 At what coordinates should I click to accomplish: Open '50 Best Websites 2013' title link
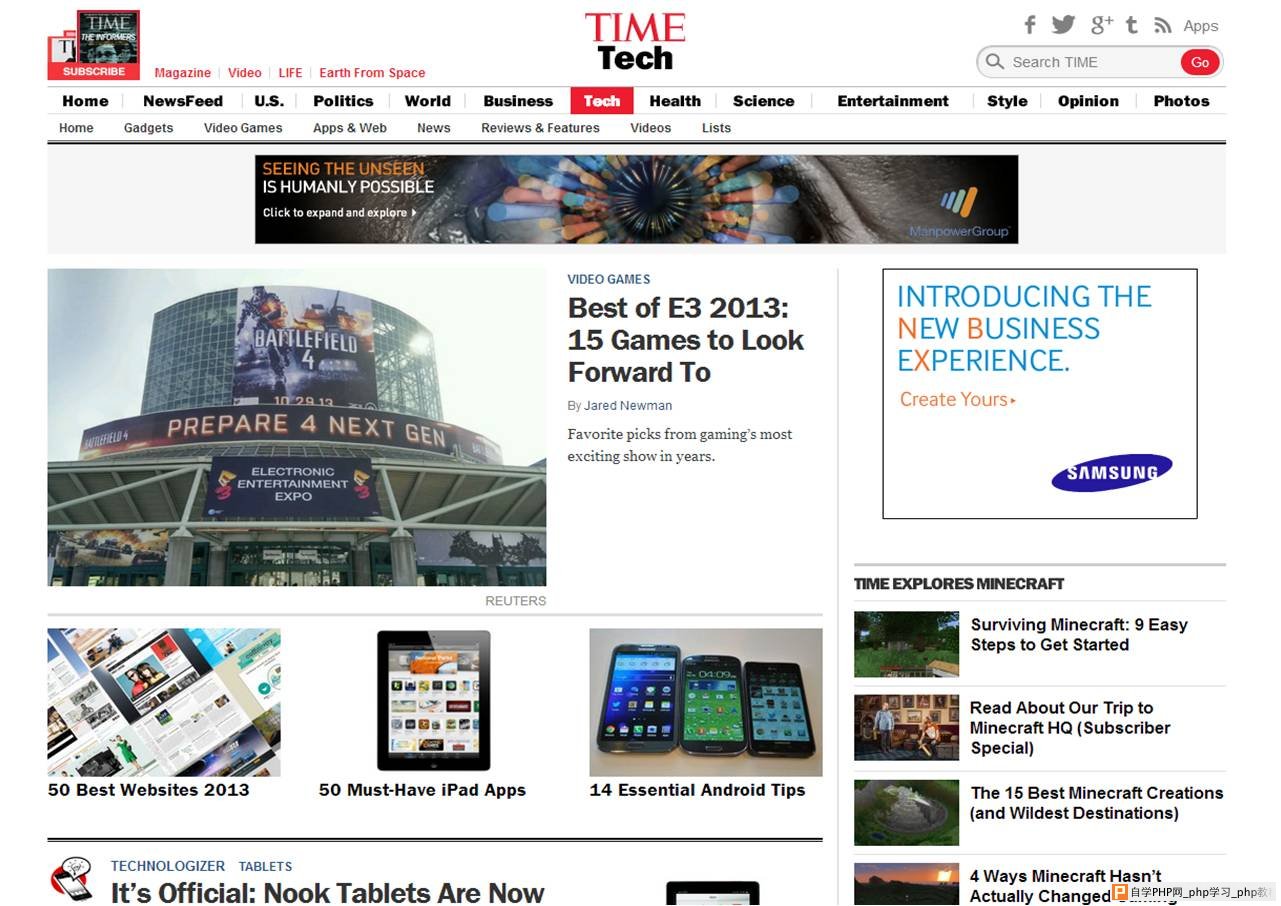tap(149, 790)
